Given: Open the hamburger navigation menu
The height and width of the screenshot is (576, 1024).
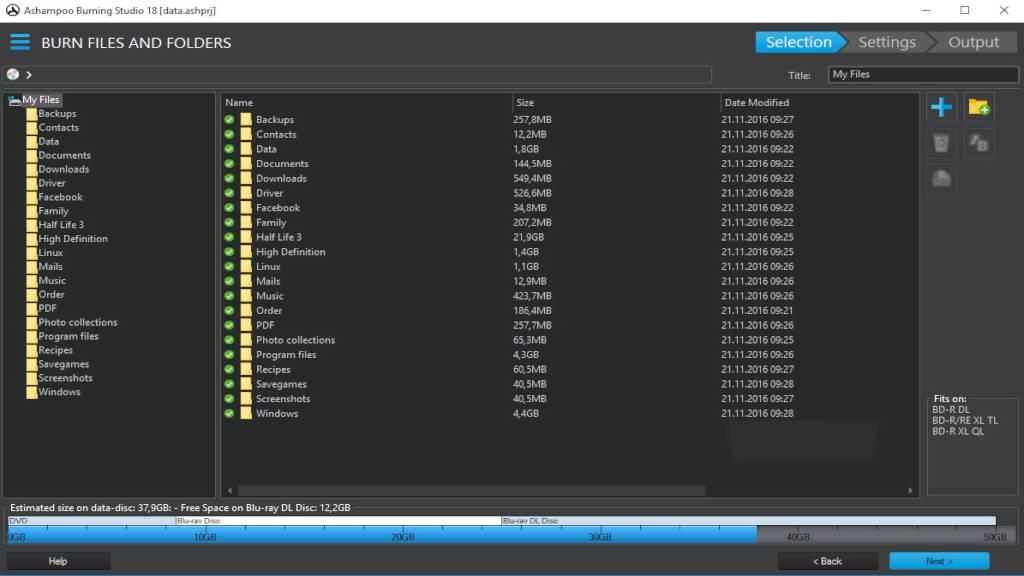Looking at the screenshot, I should (19, 42).
